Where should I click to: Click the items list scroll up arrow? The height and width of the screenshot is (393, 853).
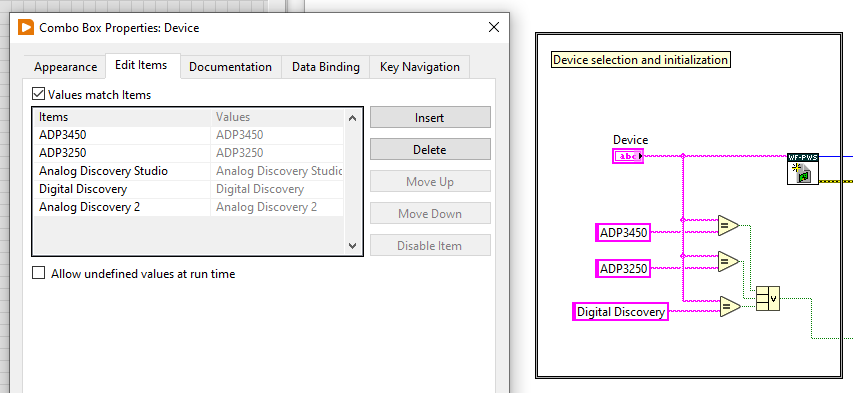pos(352,118)
